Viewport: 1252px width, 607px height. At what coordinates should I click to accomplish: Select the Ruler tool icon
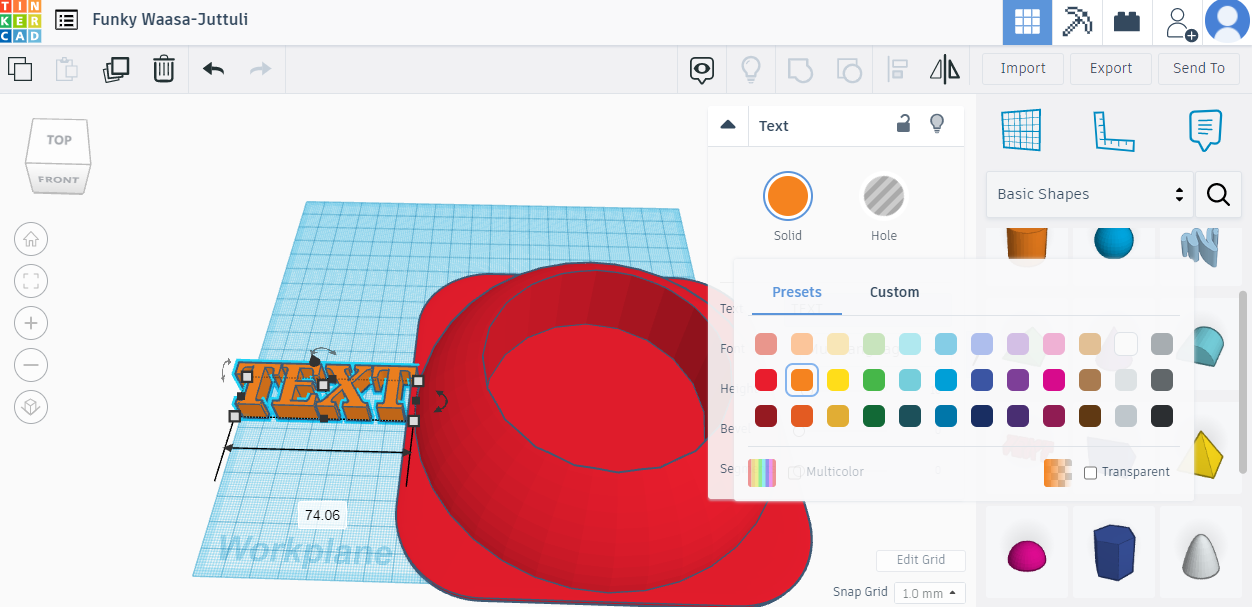tap(1115, 130)
